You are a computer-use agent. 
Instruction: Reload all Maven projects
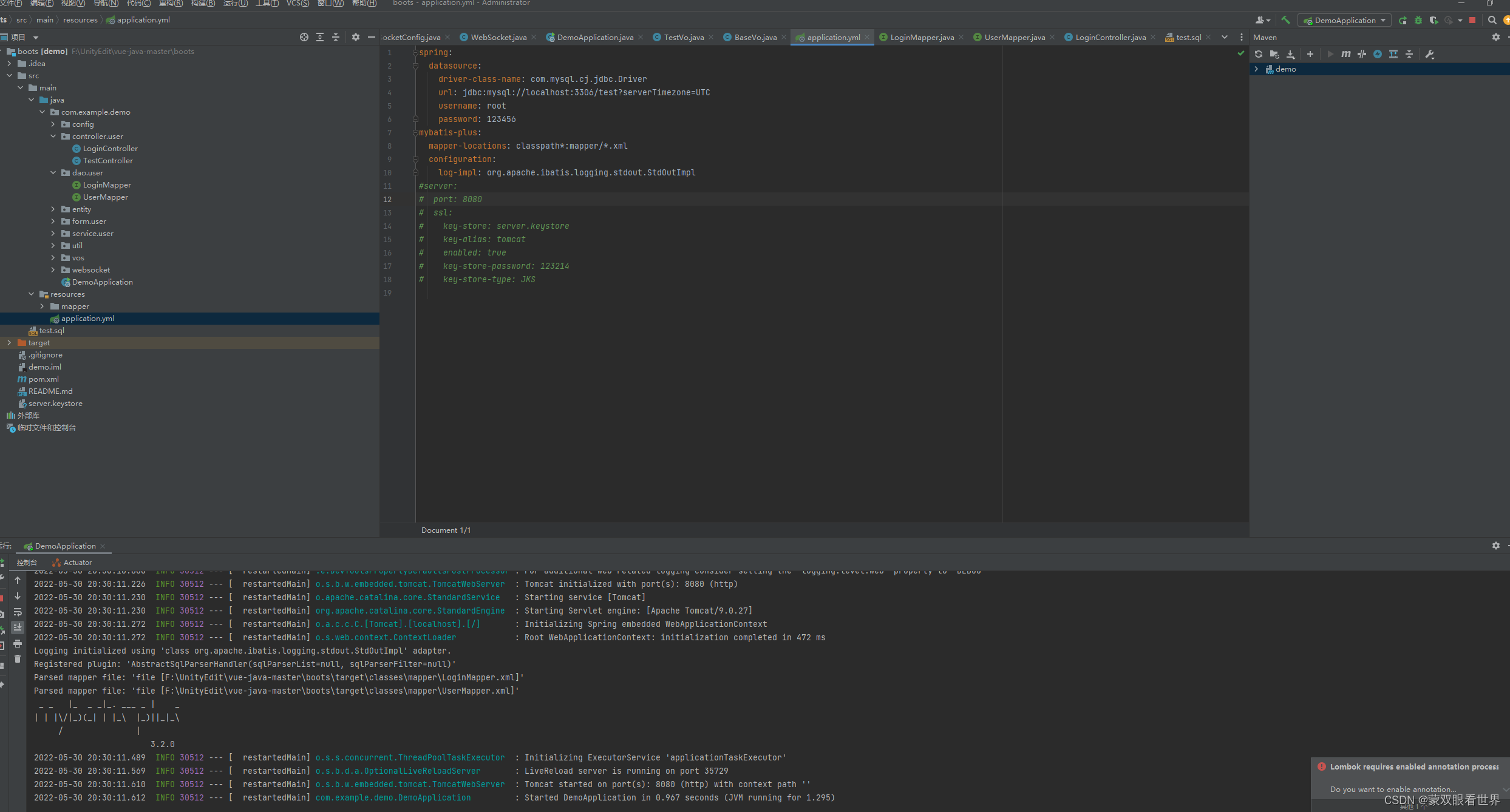tap(1259, 54)
